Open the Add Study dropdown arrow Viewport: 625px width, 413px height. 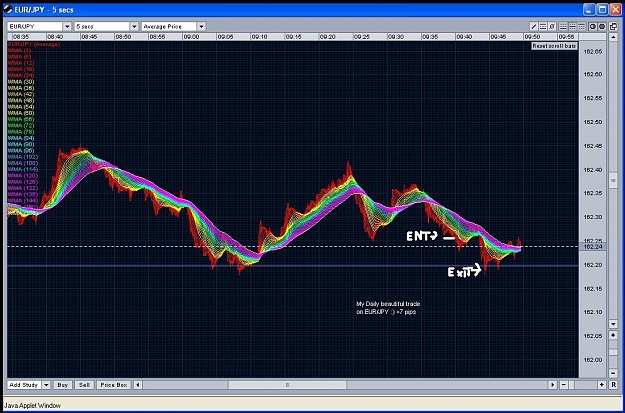[x=46, y=385]
